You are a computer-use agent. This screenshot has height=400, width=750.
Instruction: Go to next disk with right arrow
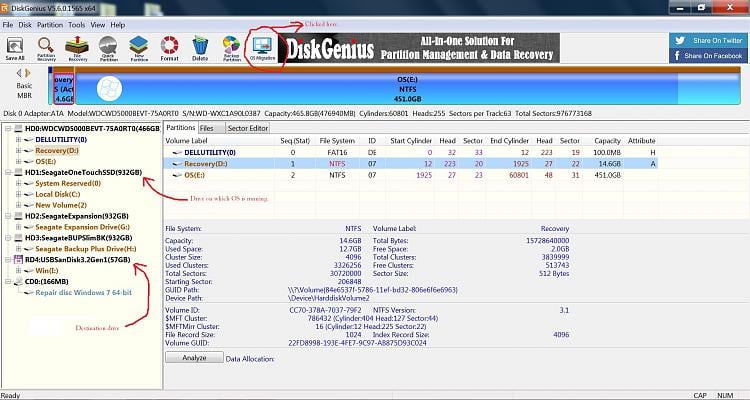[28, 73]
